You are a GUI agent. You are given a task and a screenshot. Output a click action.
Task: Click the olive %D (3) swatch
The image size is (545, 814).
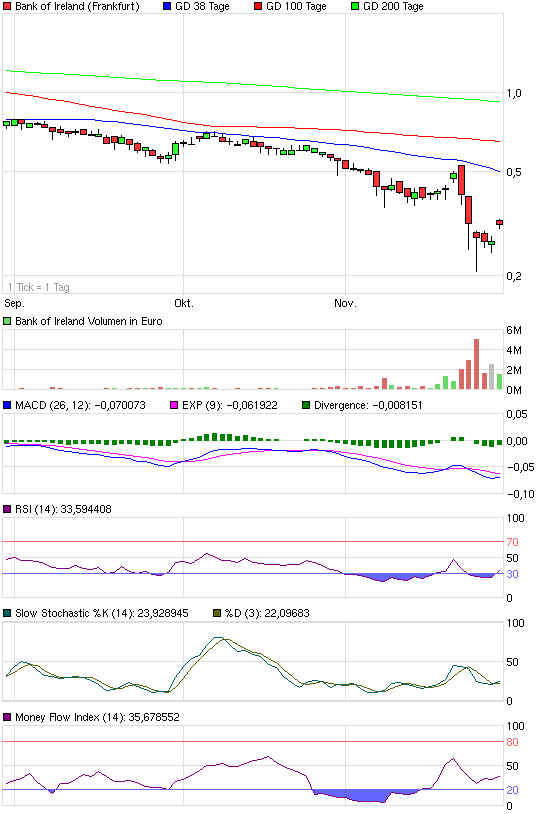click(x=217, y=613)
